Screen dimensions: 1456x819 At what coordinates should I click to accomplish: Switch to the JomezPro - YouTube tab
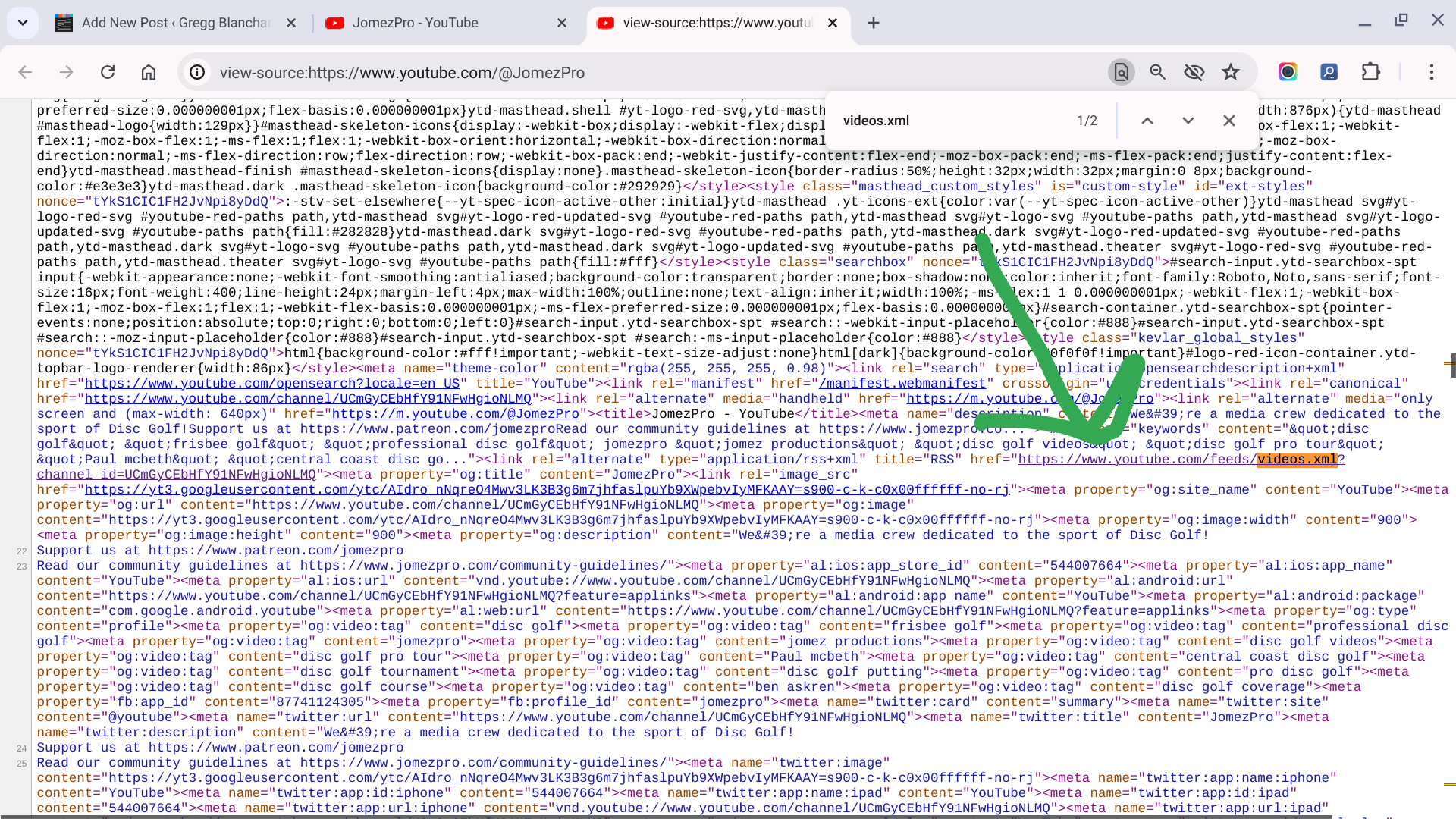pos(414,23)
